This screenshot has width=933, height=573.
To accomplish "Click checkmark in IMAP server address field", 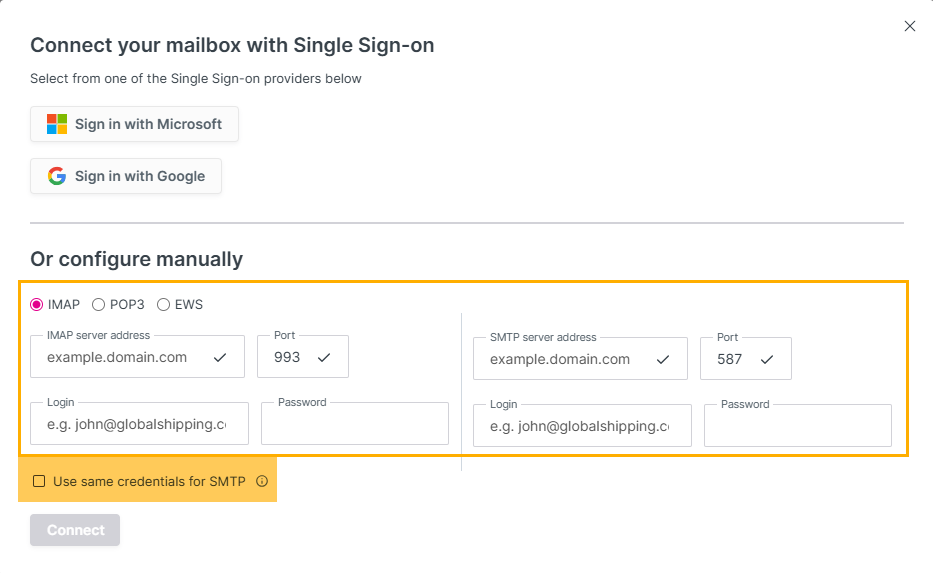I will (x=220, y=357).
